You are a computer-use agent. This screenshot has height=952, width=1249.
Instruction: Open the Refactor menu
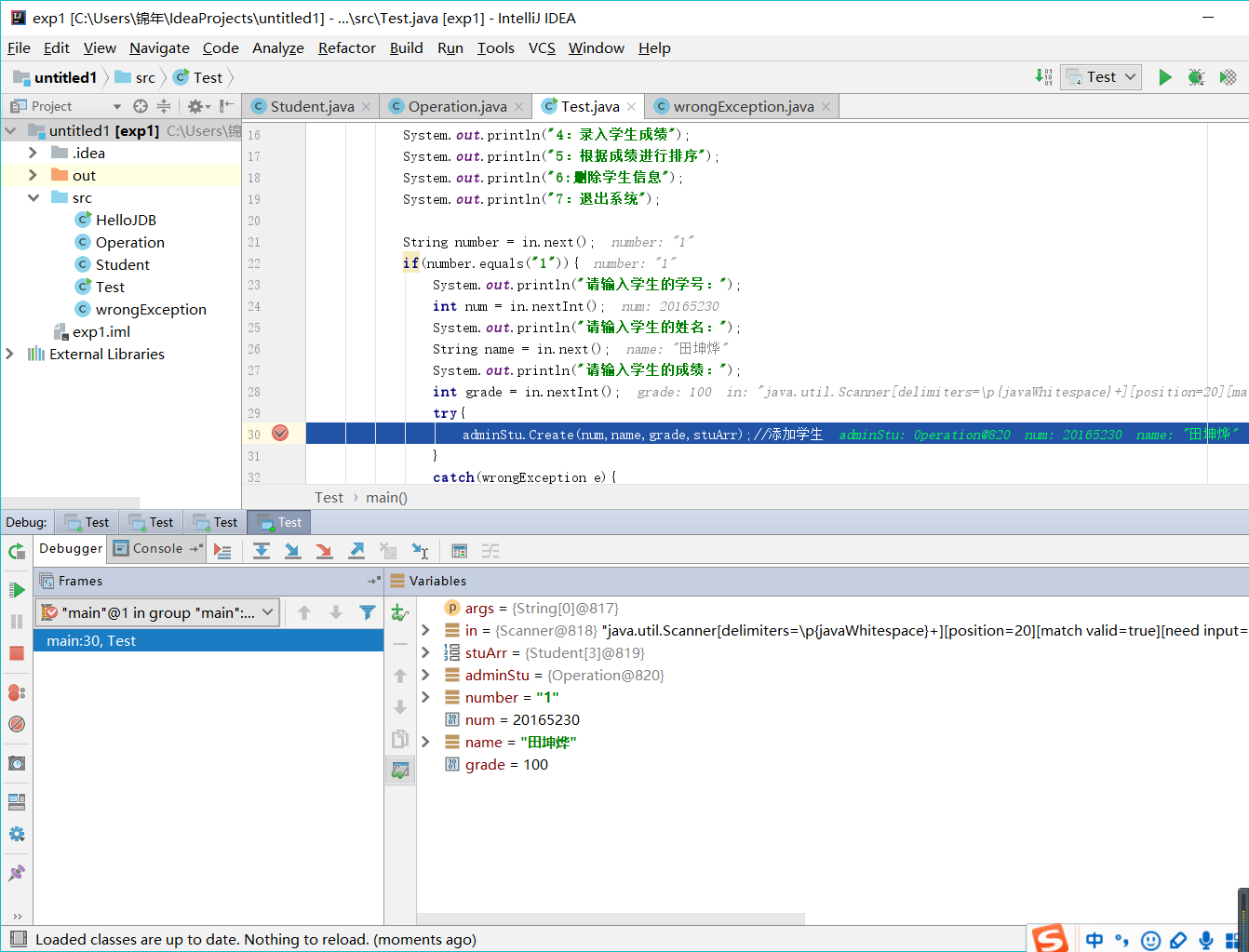[346, 48]
